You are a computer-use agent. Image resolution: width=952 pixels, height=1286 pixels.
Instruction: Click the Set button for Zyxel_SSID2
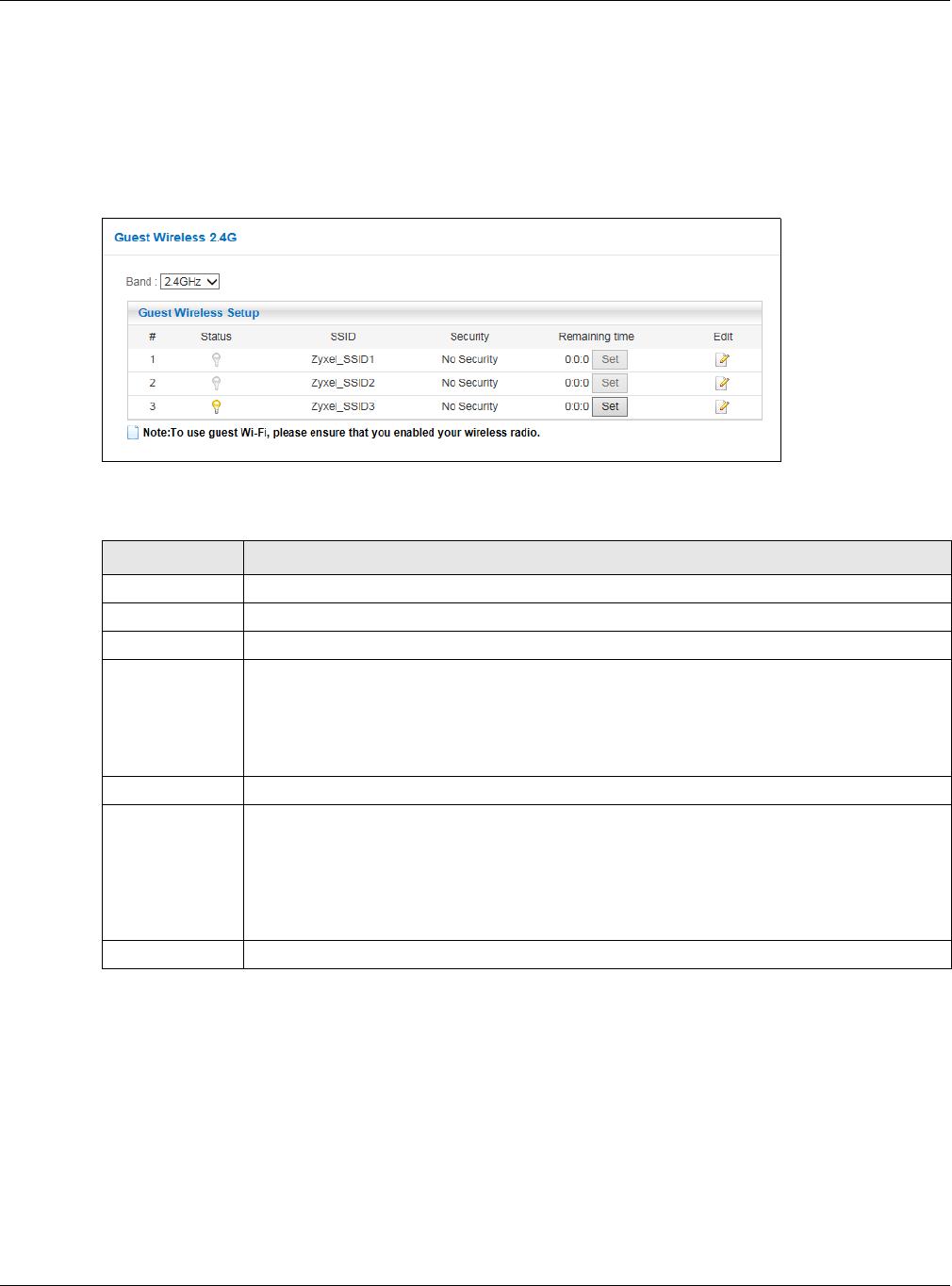coord(610,383)
